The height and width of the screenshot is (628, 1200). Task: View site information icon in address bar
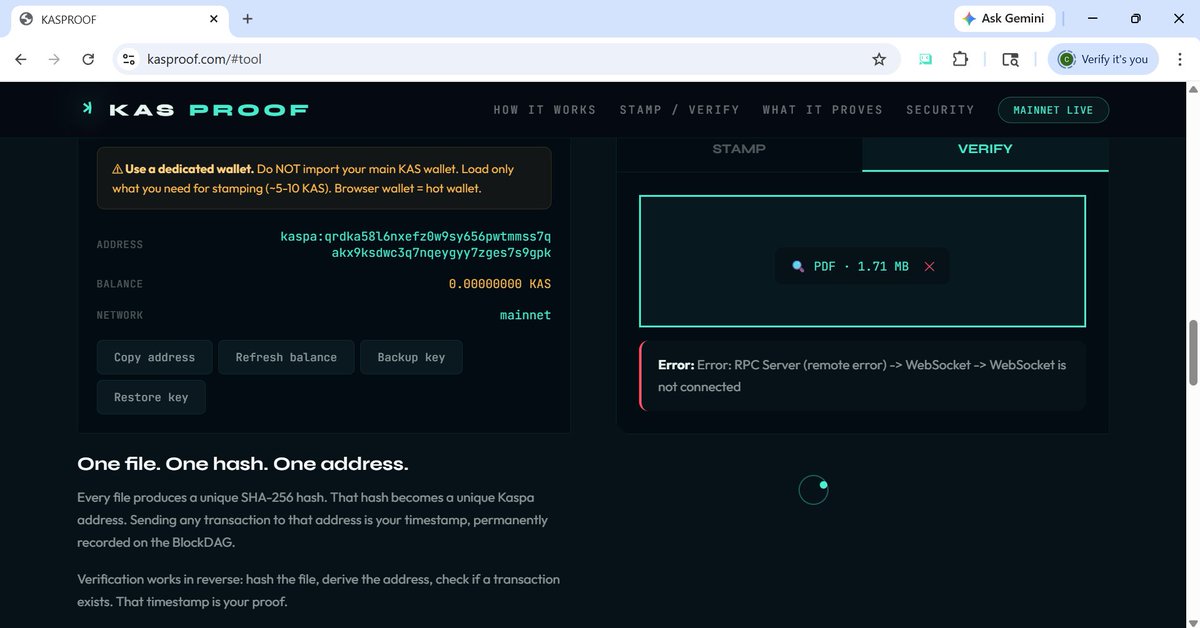coord(128,59)
